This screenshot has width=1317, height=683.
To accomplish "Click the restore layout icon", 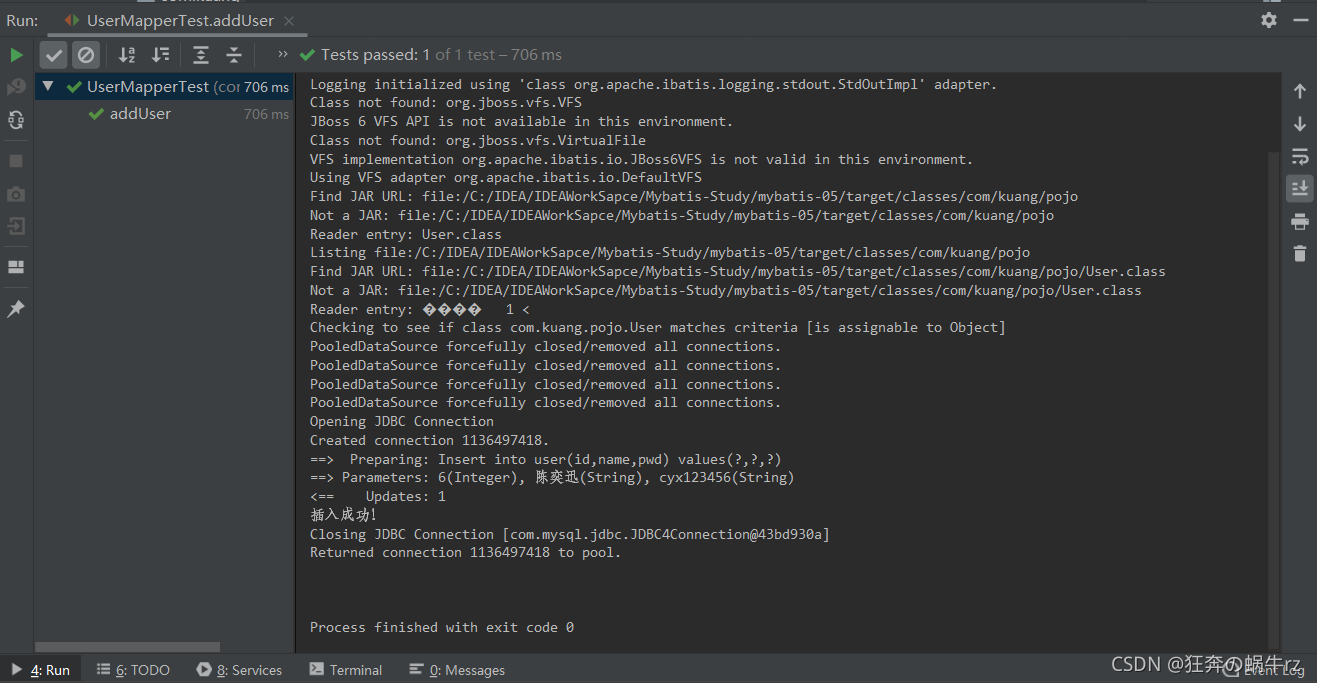I will [x=16, y=267].
